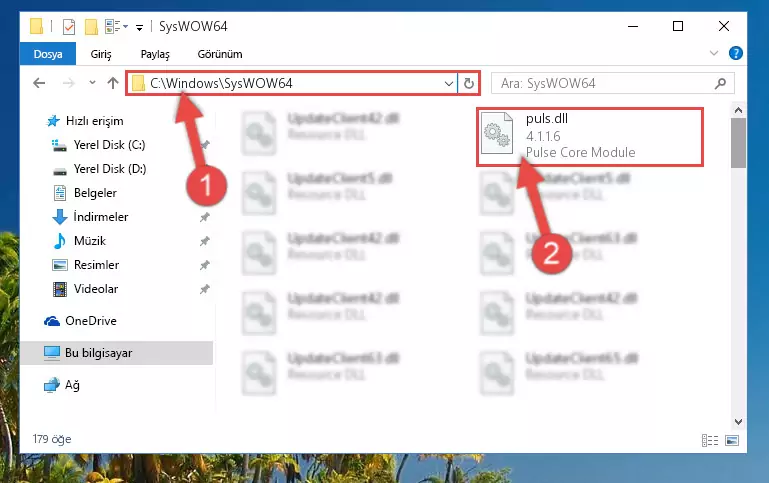Select Ağ network in the navigation pane

coord(72,385)
